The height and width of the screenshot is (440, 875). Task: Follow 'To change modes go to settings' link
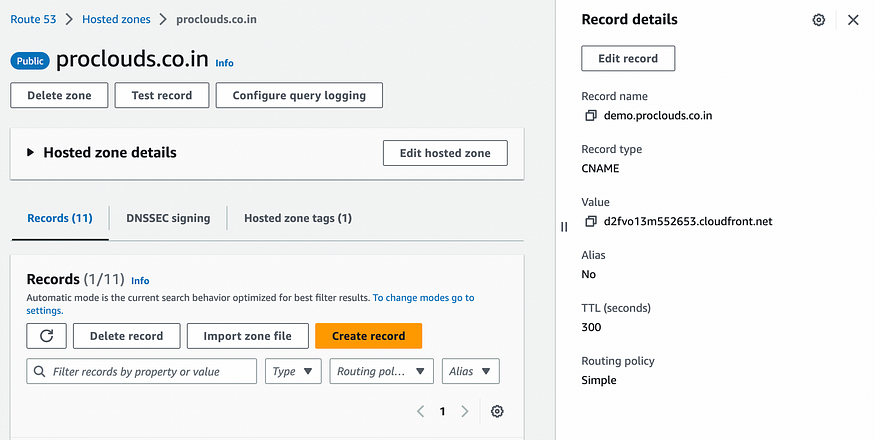[x=424, y=298]
